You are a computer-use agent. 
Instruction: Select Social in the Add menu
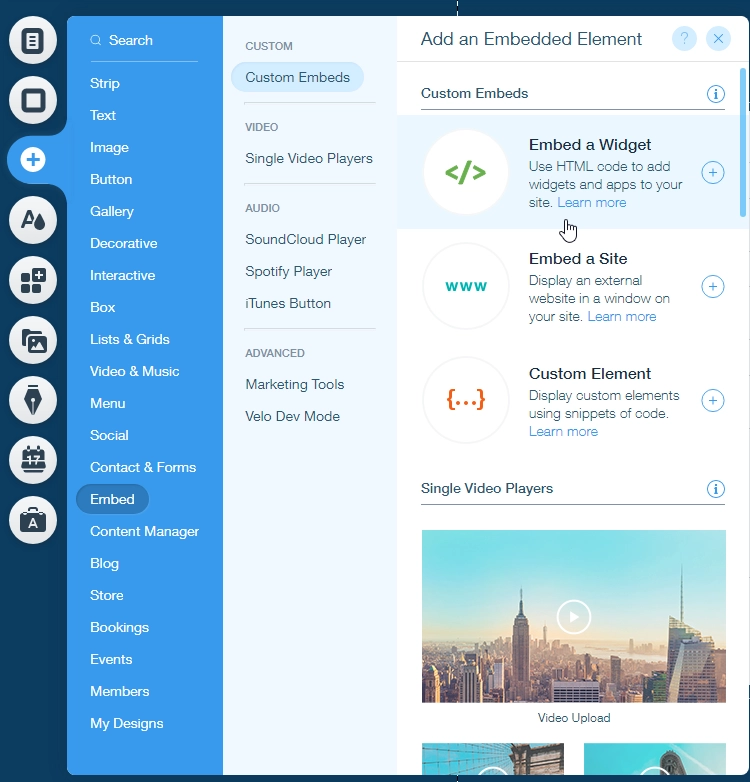tap(109, 435)
